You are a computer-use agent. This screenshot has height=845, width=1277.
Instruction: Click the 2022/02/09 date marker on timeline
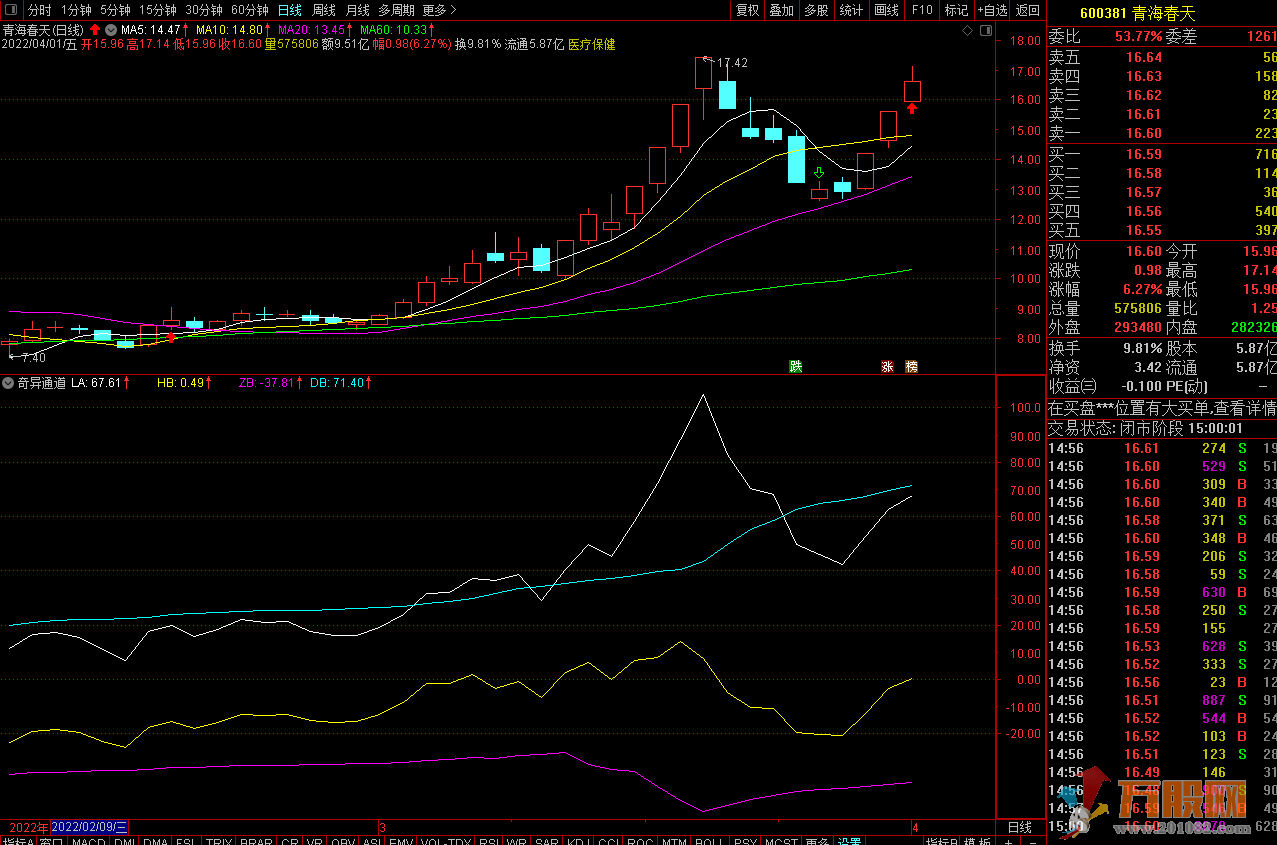pos(90,827)
